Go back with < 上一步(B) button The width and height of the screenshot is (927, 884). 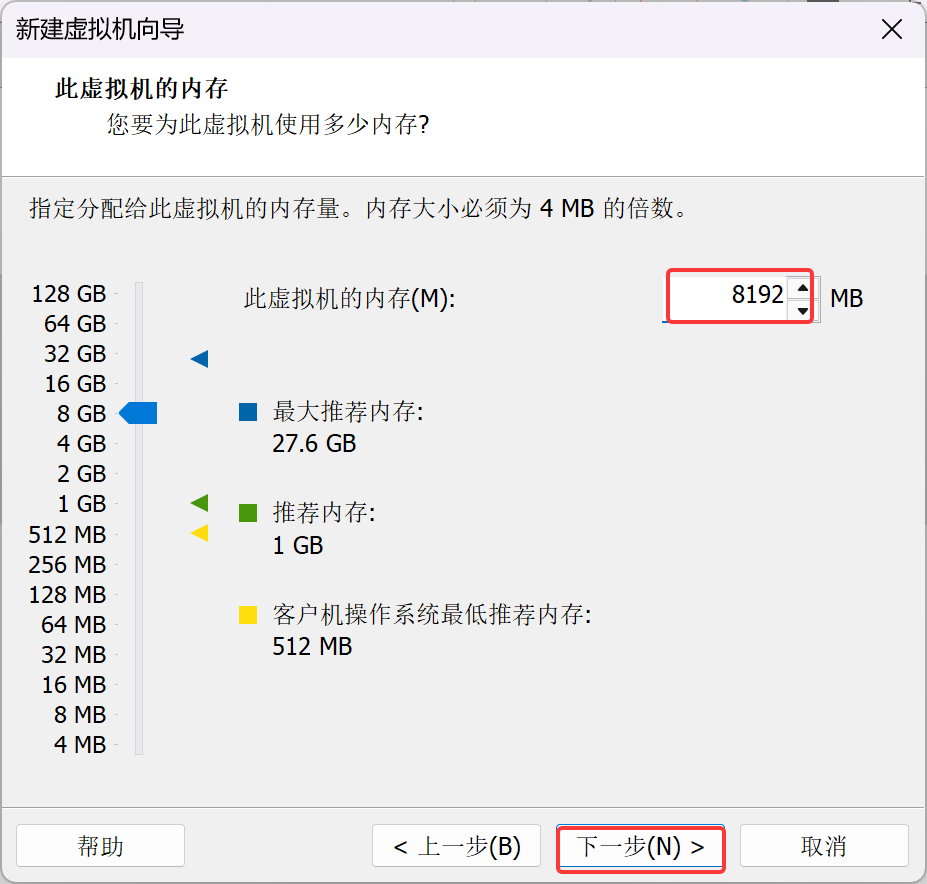coord(456,846)
